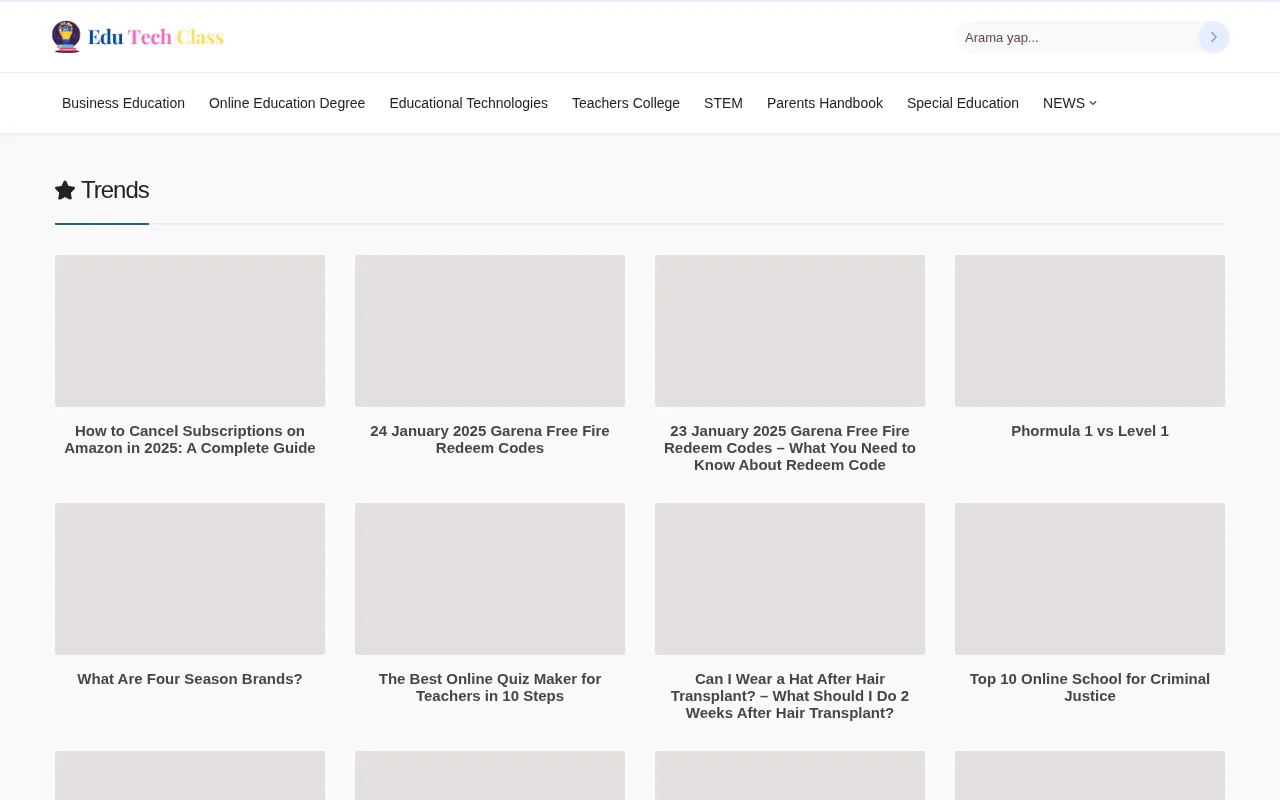Open Phormula 1 vs Level 1 article
Screen dimensions: 1280x800
tap(1089, 431)
